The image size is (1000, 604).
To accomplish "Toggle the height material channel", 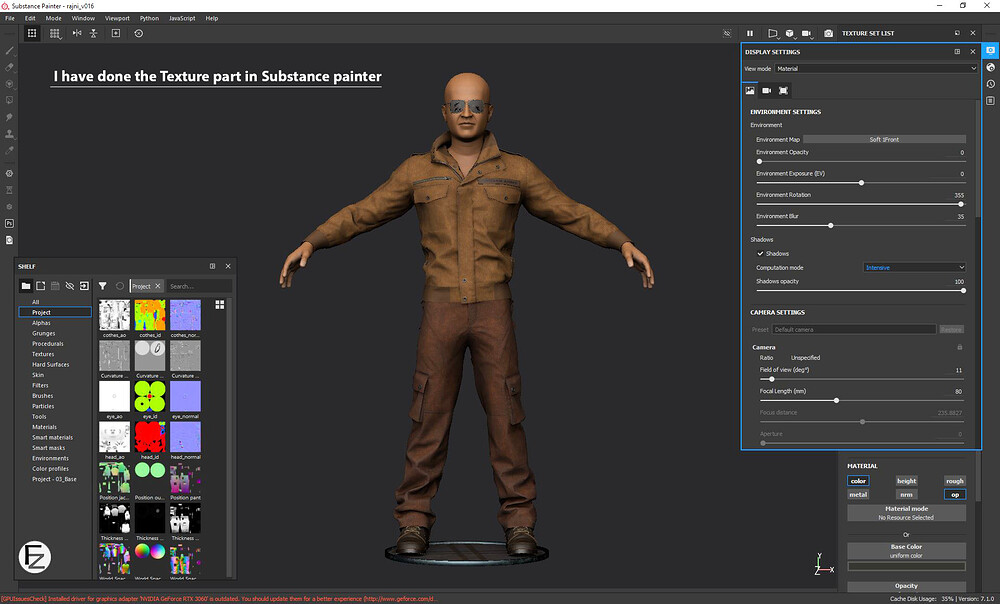I will tap(906, 481).
